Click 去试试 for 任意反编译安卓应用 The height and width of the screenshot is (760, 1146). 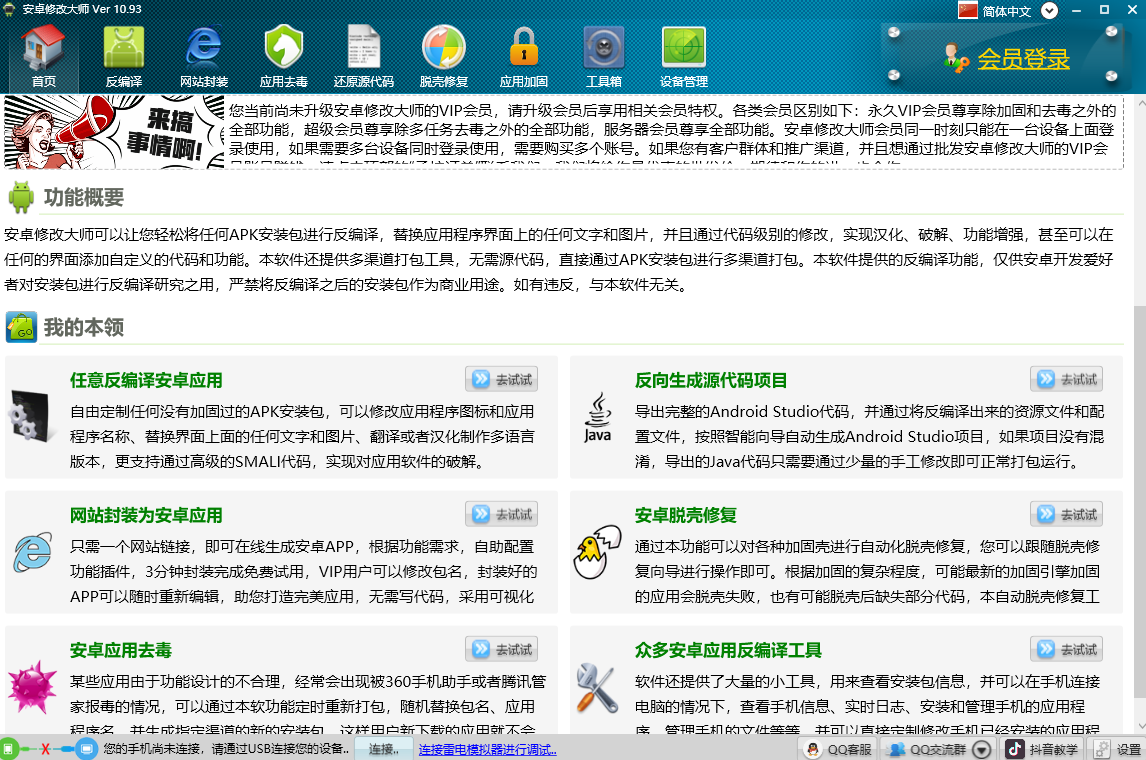(x=502, y=379)
